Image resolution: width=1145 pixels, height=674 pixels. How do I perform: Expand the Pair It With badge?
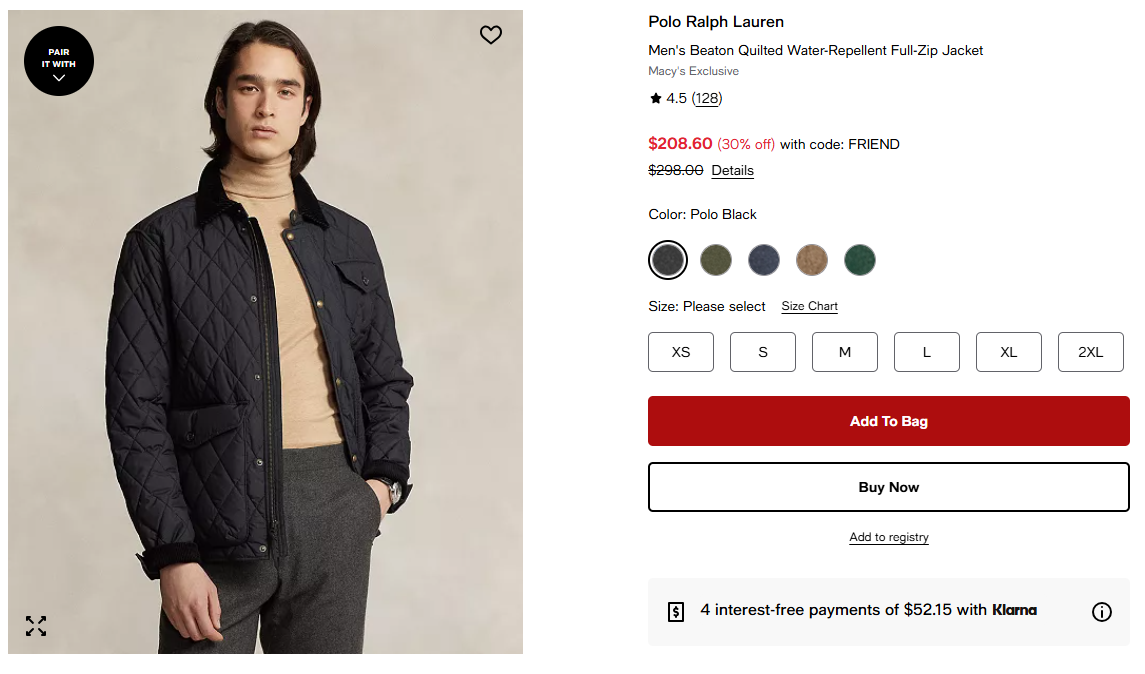pos(59,61)
